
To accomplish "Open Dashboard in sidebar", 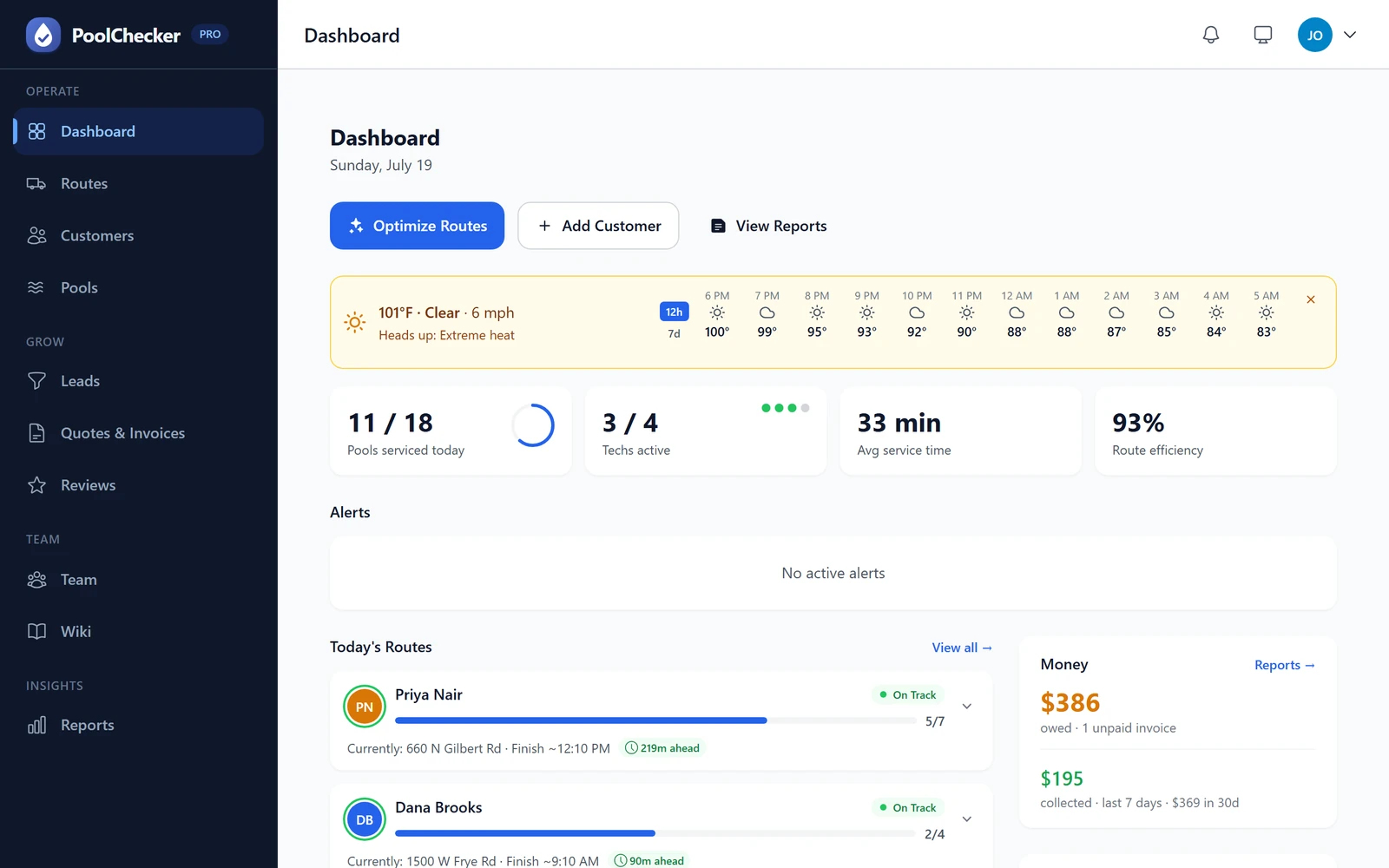I will tap(138, 131).
